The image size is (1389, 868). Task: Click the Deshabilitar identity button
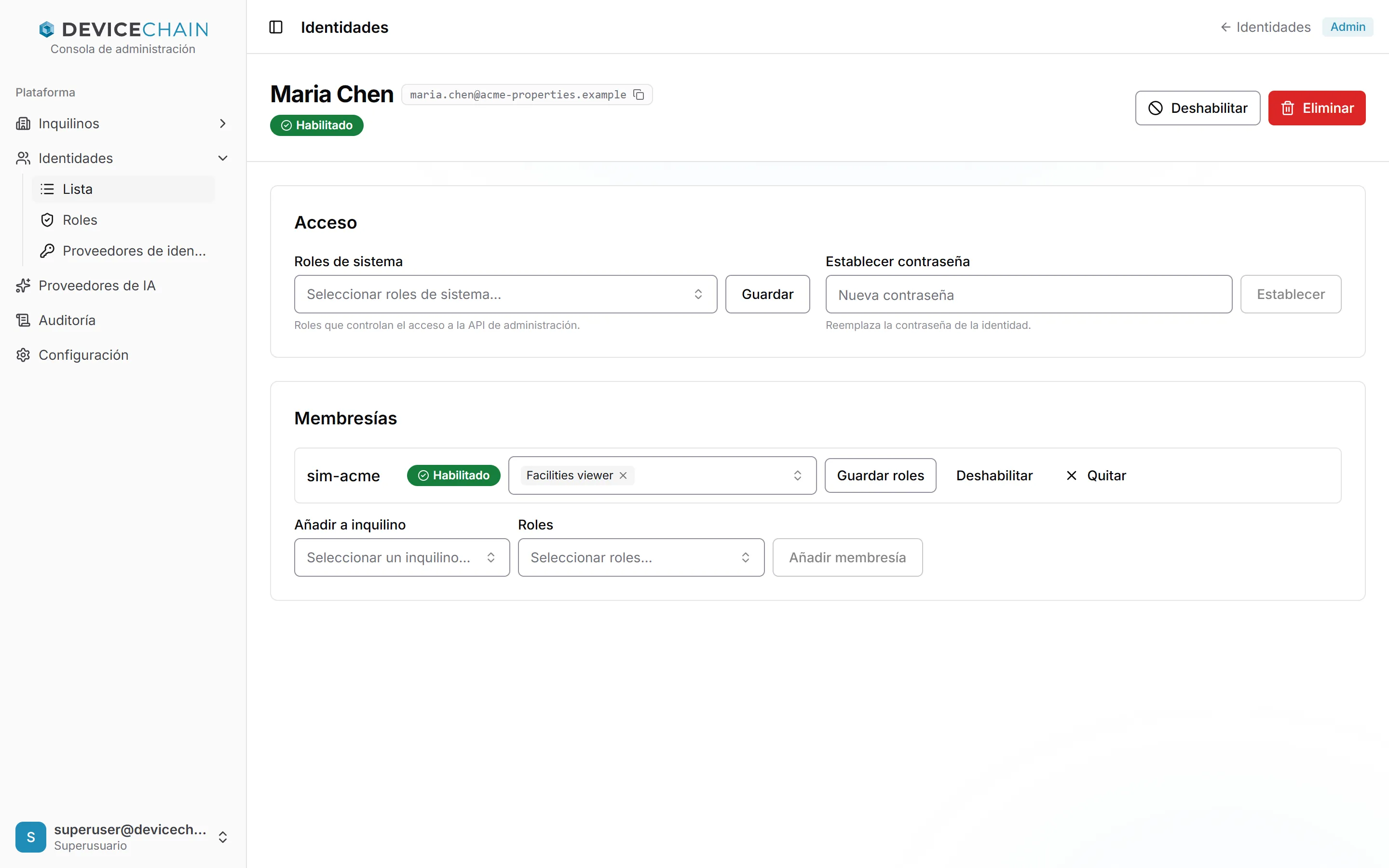1198,108
